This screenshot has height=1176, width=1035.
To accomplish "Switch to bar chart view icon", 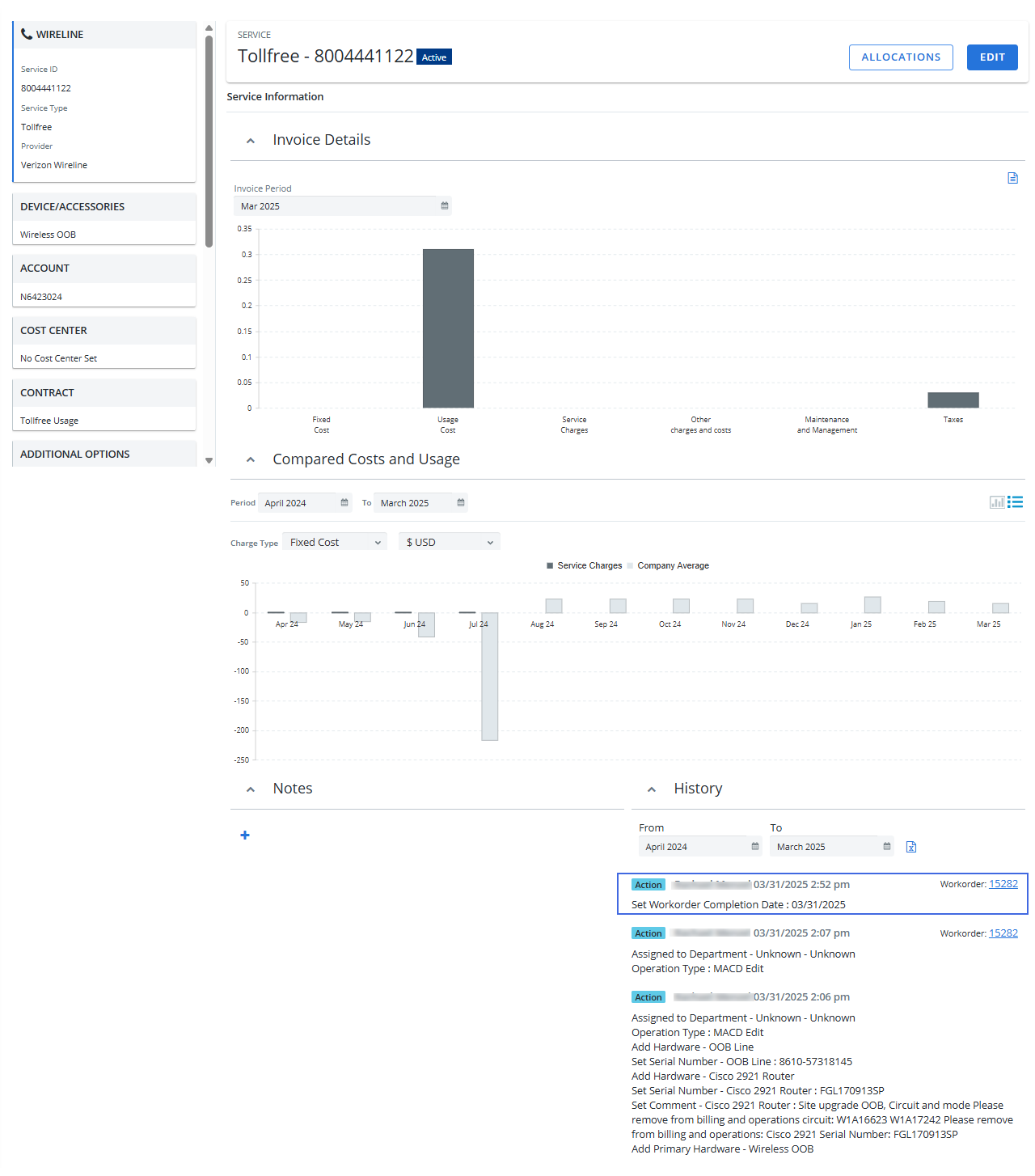I will pos(997,502).
